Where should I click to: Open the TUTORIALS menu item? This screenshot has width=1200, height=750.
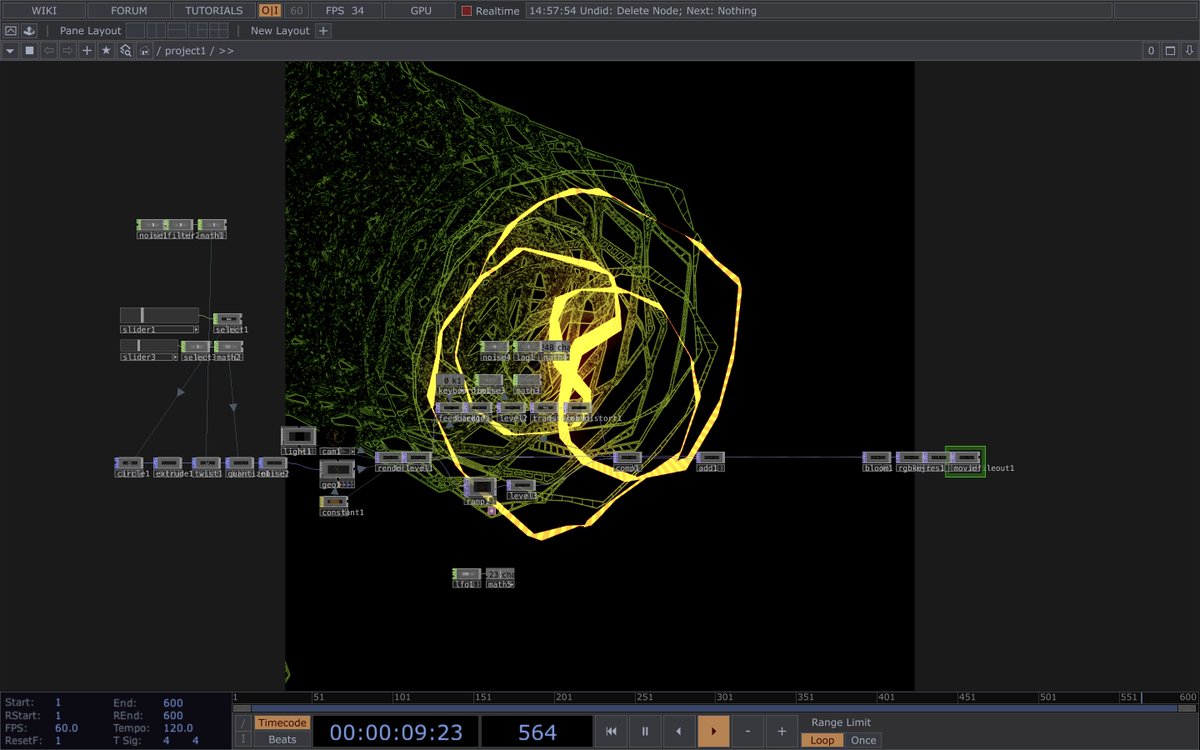pos(214,11)
